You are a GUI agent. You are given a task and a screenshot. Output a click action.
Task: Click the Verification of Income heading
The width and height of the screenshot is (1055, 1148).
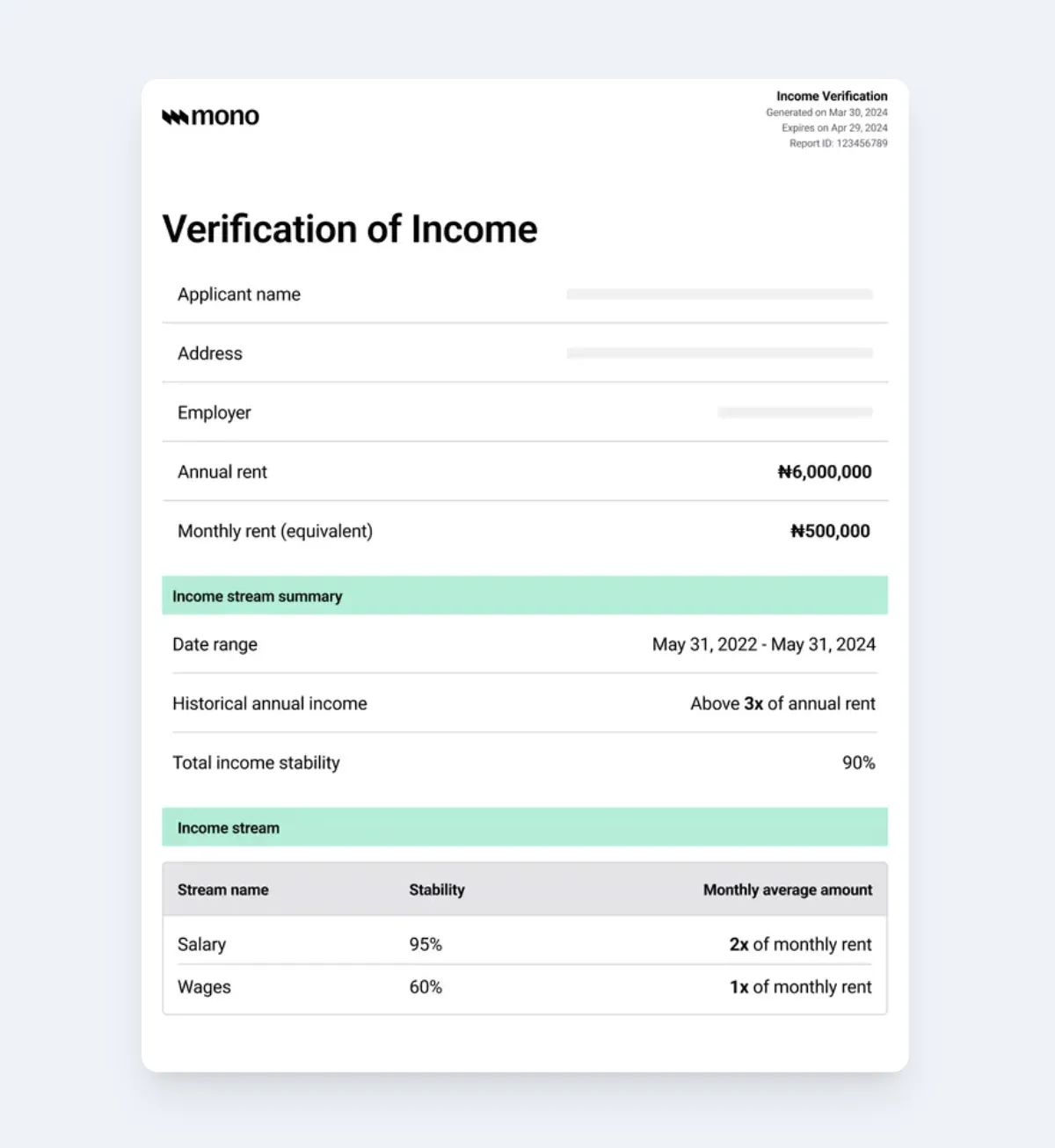tap(350, 229)
